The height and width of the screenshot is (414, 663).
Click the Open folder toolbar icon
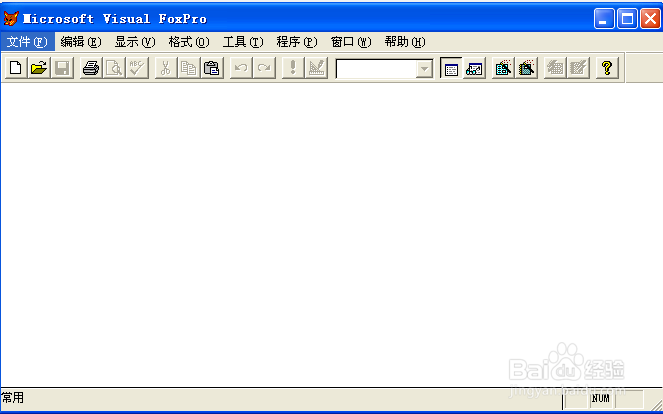(x=39, y=68)
